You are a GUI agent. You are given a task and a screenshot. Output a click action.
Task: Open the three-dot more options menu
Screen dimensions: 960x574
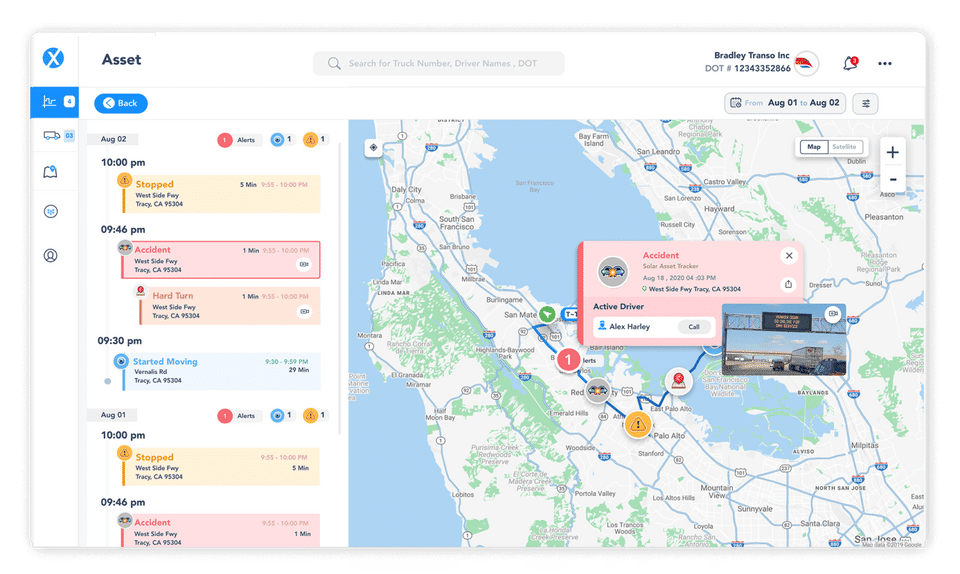(885, 64)
